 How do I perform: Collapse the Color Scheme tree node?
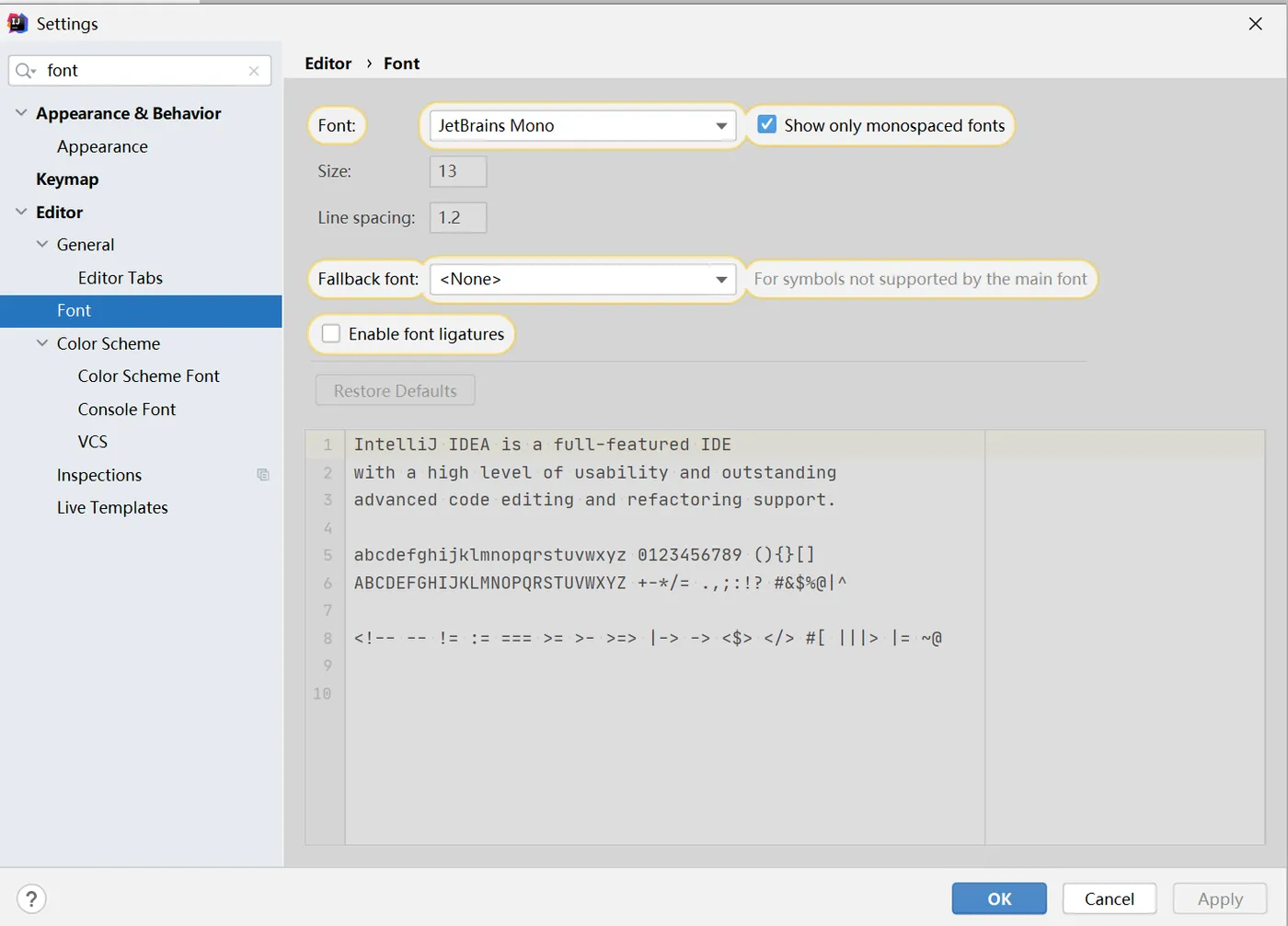tap(42, 342)
